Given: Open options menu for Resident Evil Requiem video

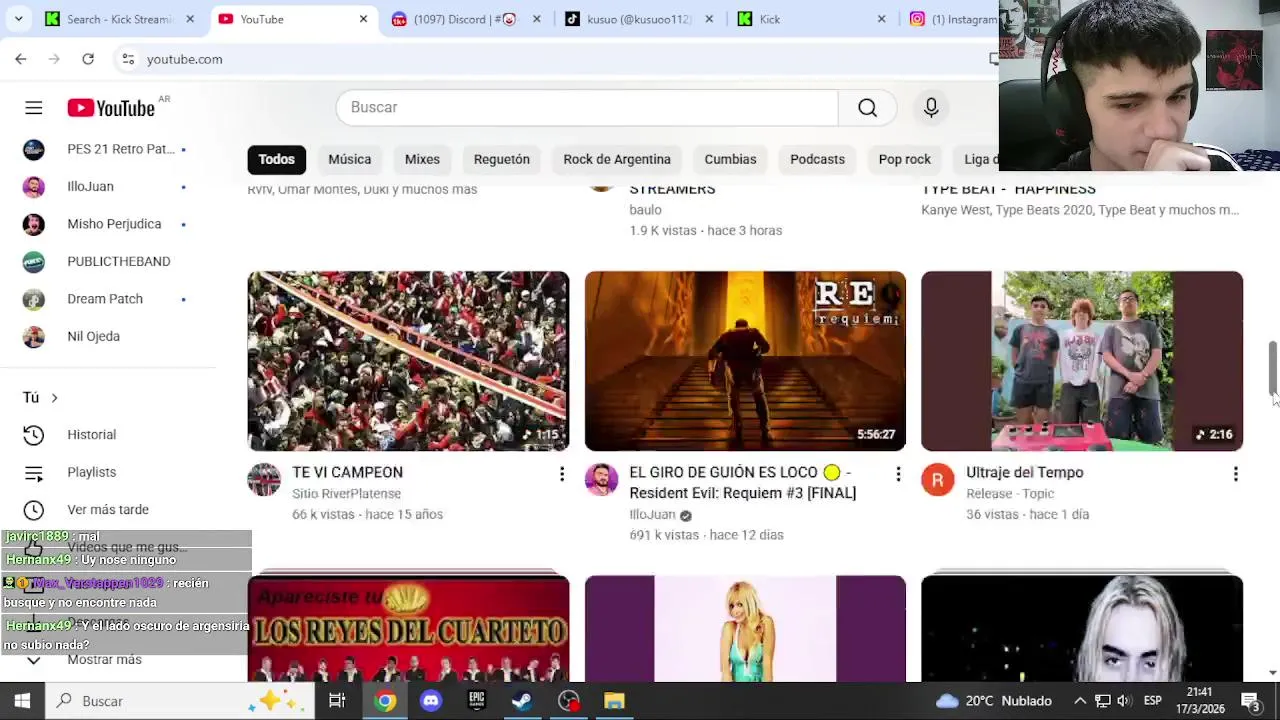Looking at the screenshot, I should (898, 474).
